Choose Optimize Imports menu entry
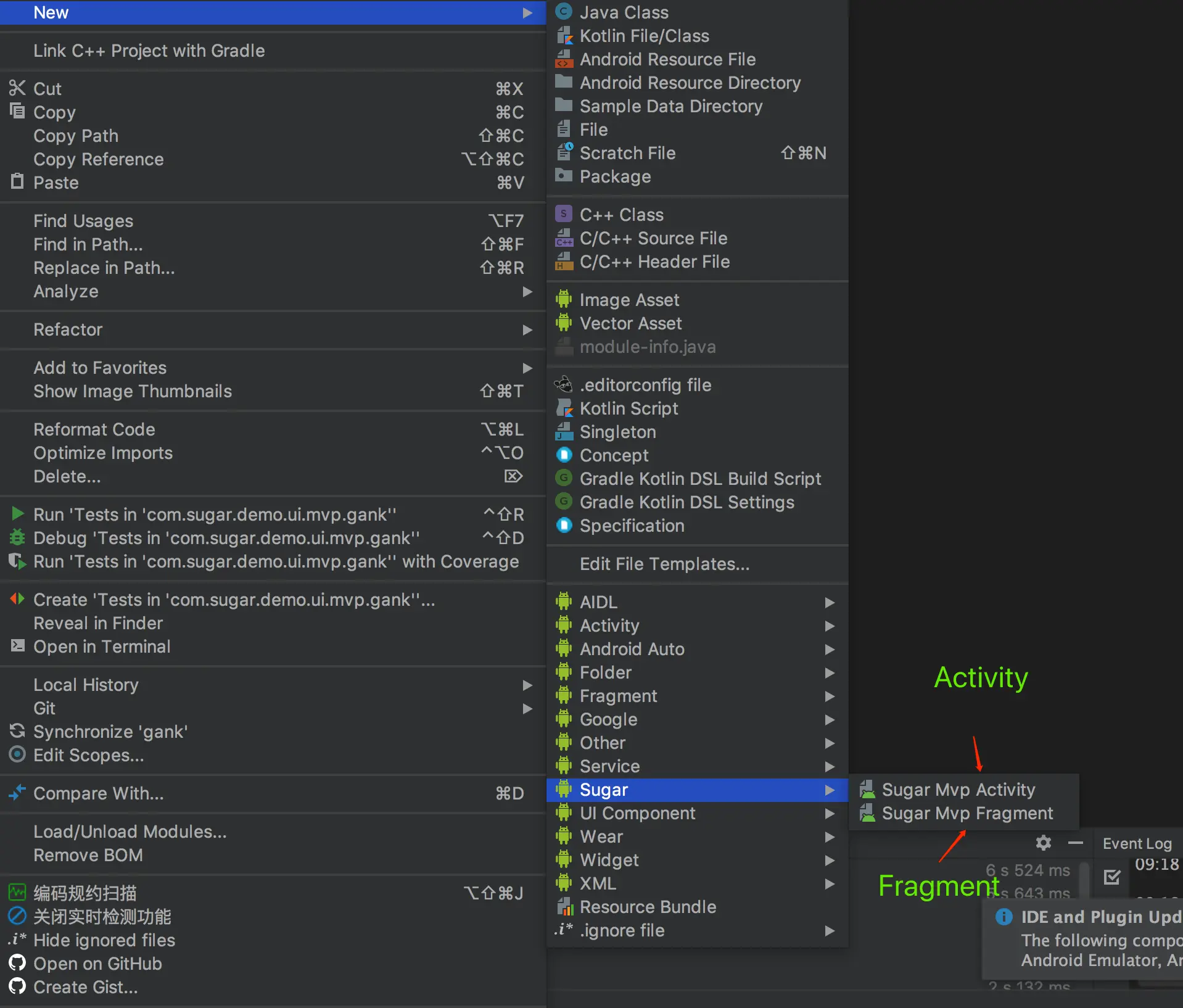The image size is (1183, 1008). point(273,453)
